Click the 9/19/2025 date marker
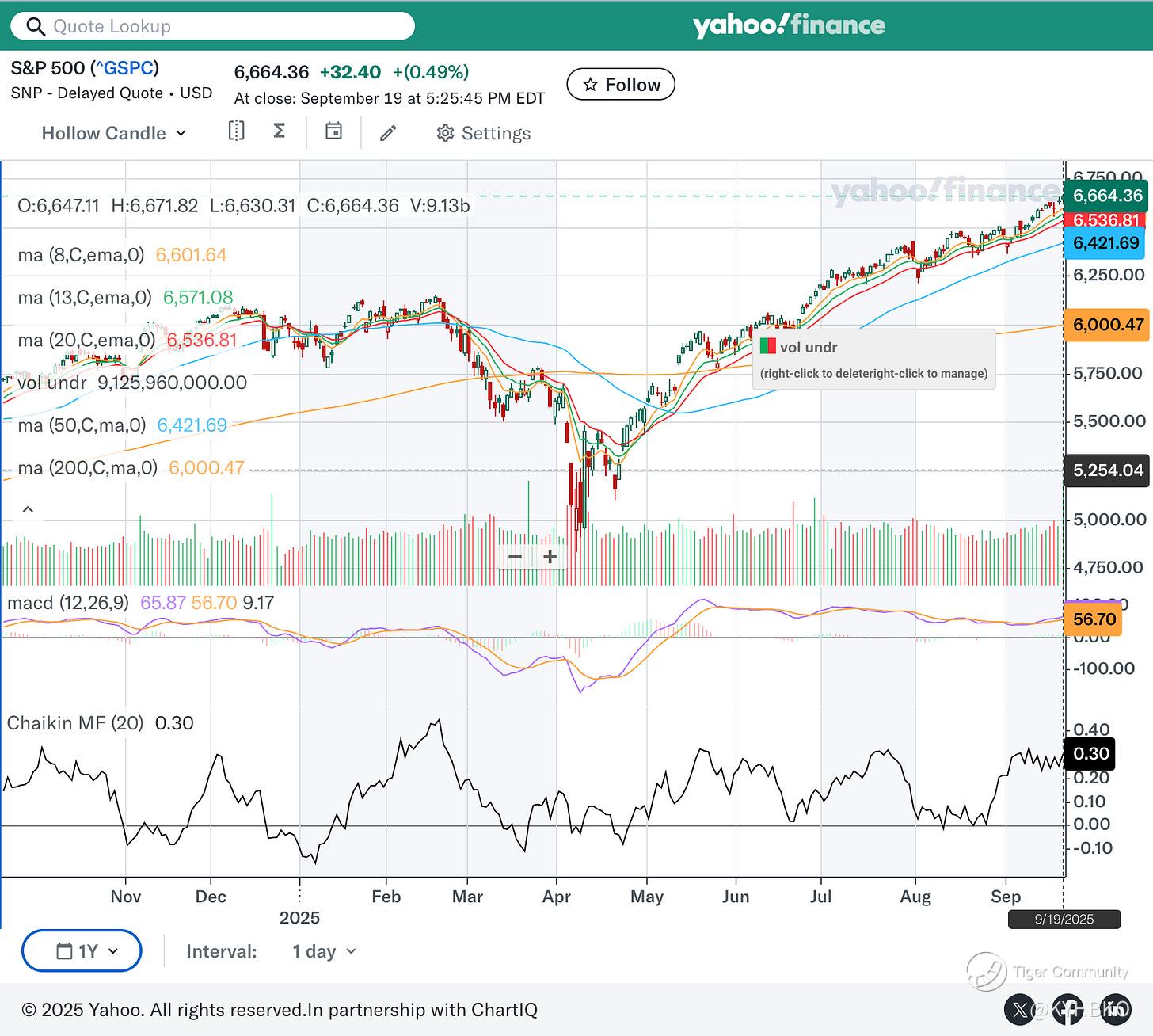 tap(1064, 919)
